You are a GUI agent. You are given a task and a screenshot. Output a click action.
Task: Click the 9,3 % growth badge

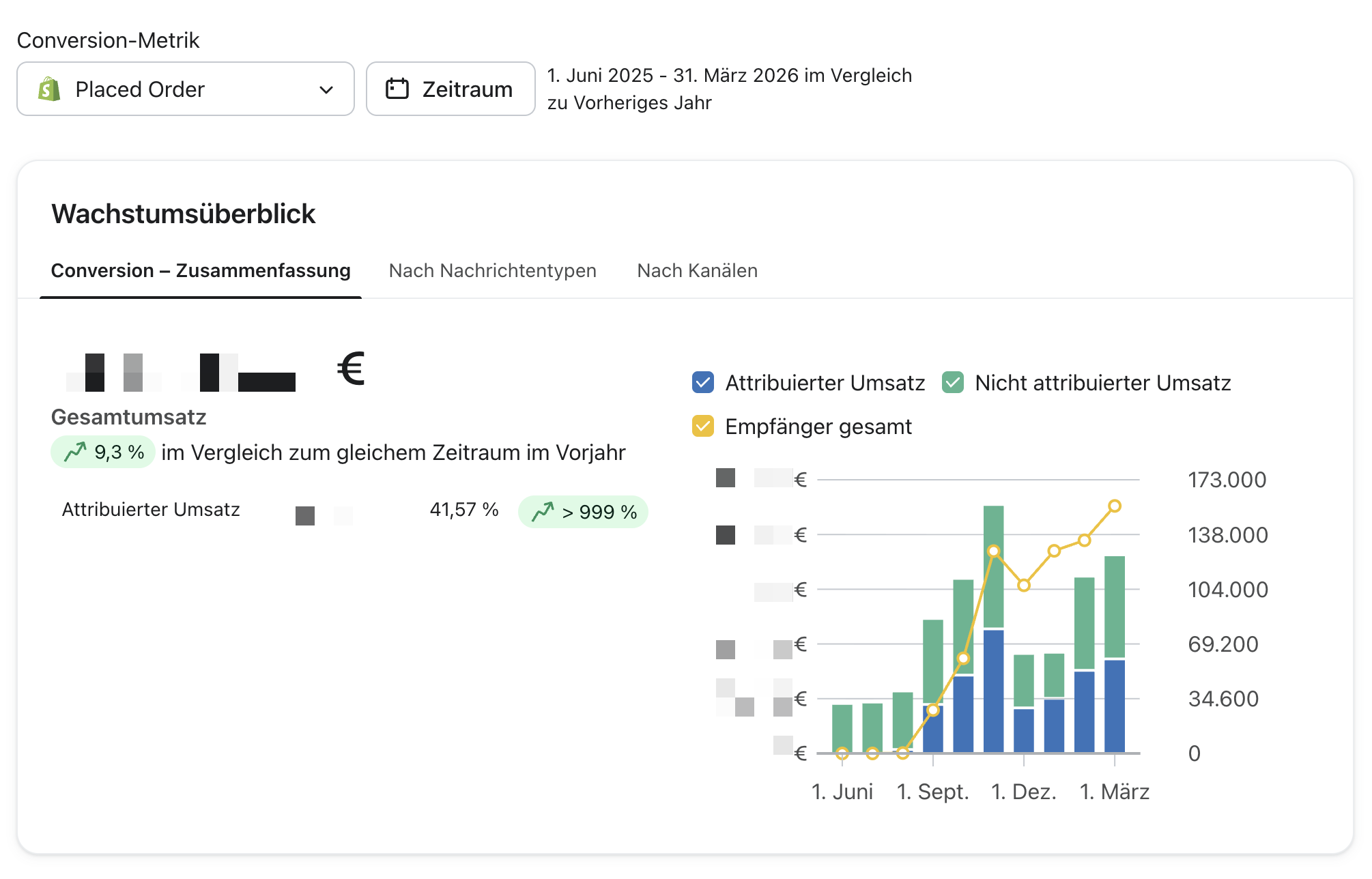(x=103, y=452)
